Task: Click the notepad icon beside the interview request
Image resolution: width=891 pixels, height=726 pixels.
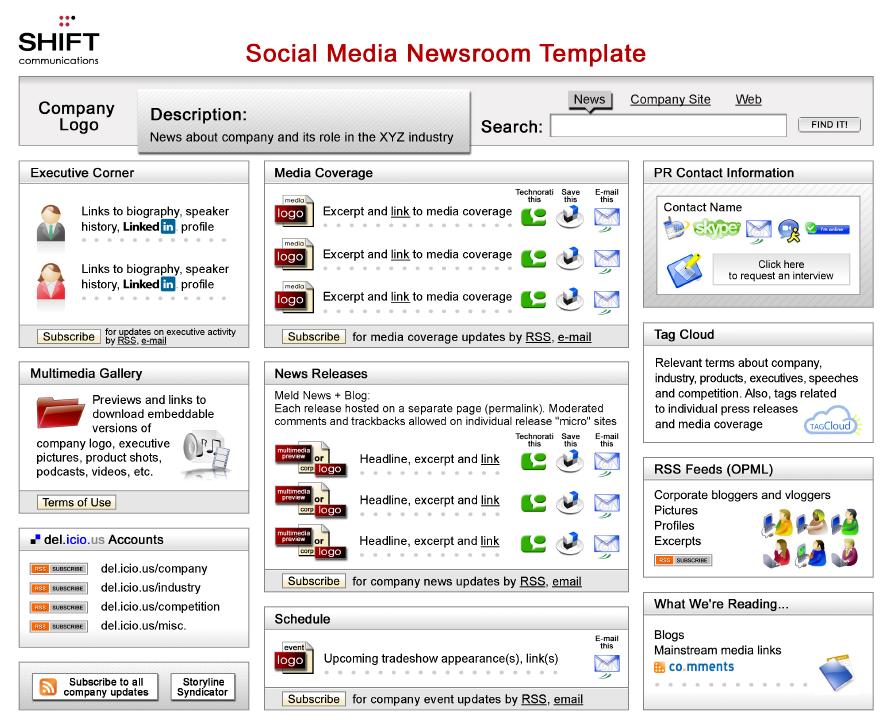Action: (684, 270)
